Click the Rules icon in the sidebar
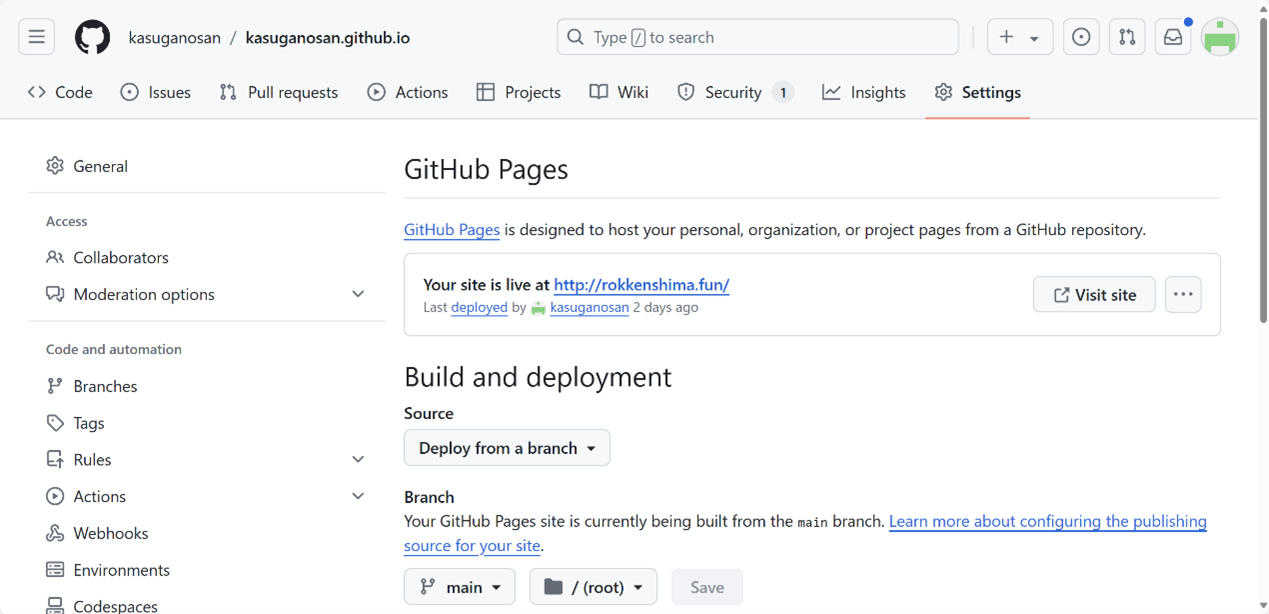Image resolution: width=1269 pixels, height=614 pixels. 55,460
